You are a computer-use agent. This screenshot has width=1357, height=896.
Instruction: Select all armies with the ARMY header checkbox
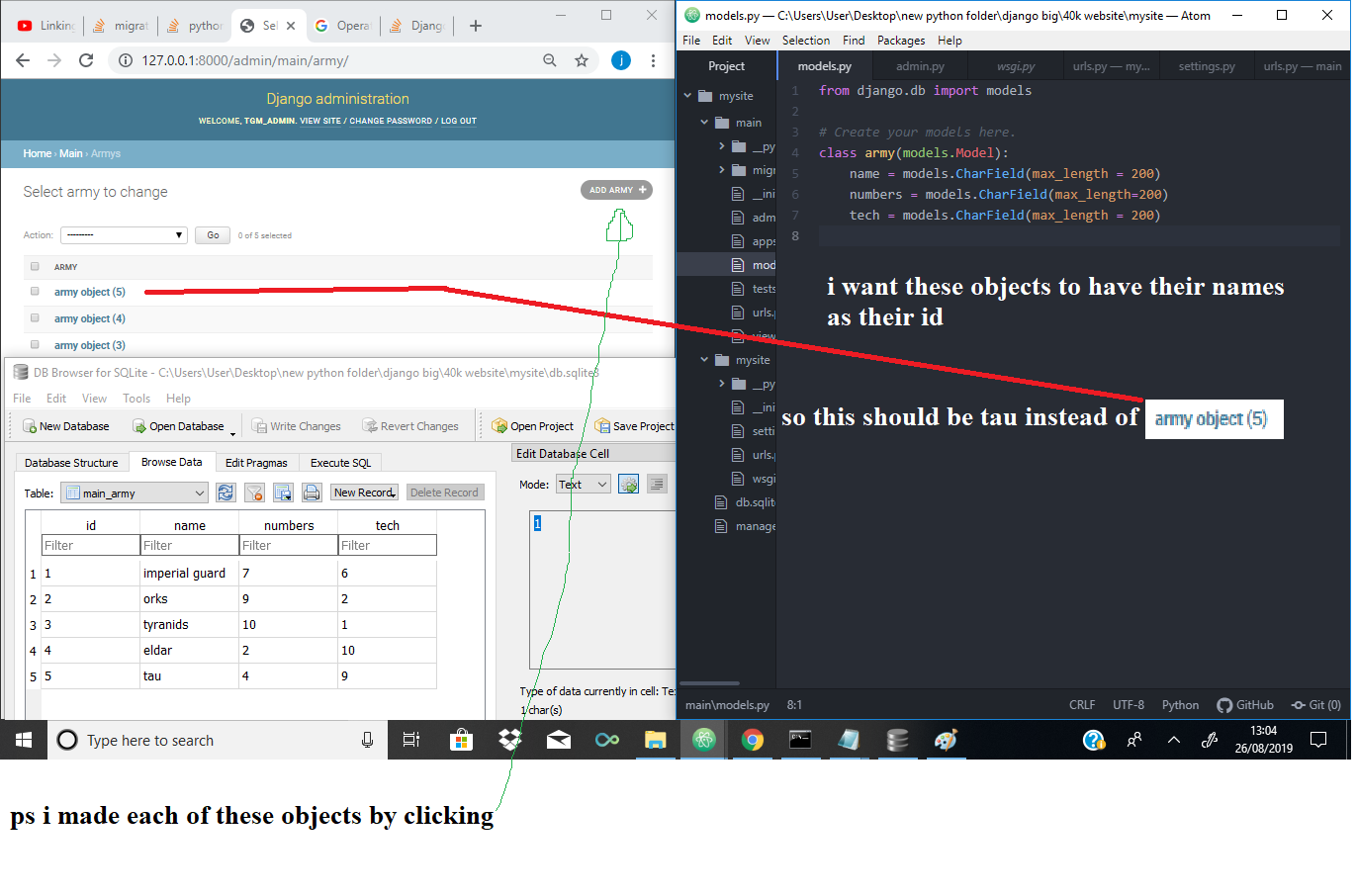click(35, 266)
